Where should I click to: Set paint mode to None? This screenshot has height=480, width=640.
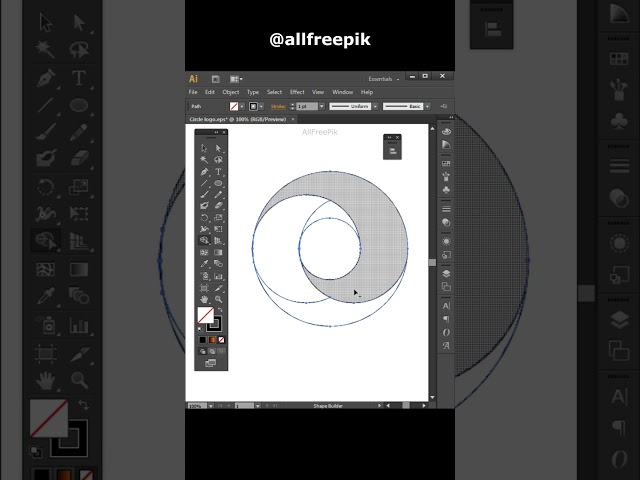pos(221,340)
